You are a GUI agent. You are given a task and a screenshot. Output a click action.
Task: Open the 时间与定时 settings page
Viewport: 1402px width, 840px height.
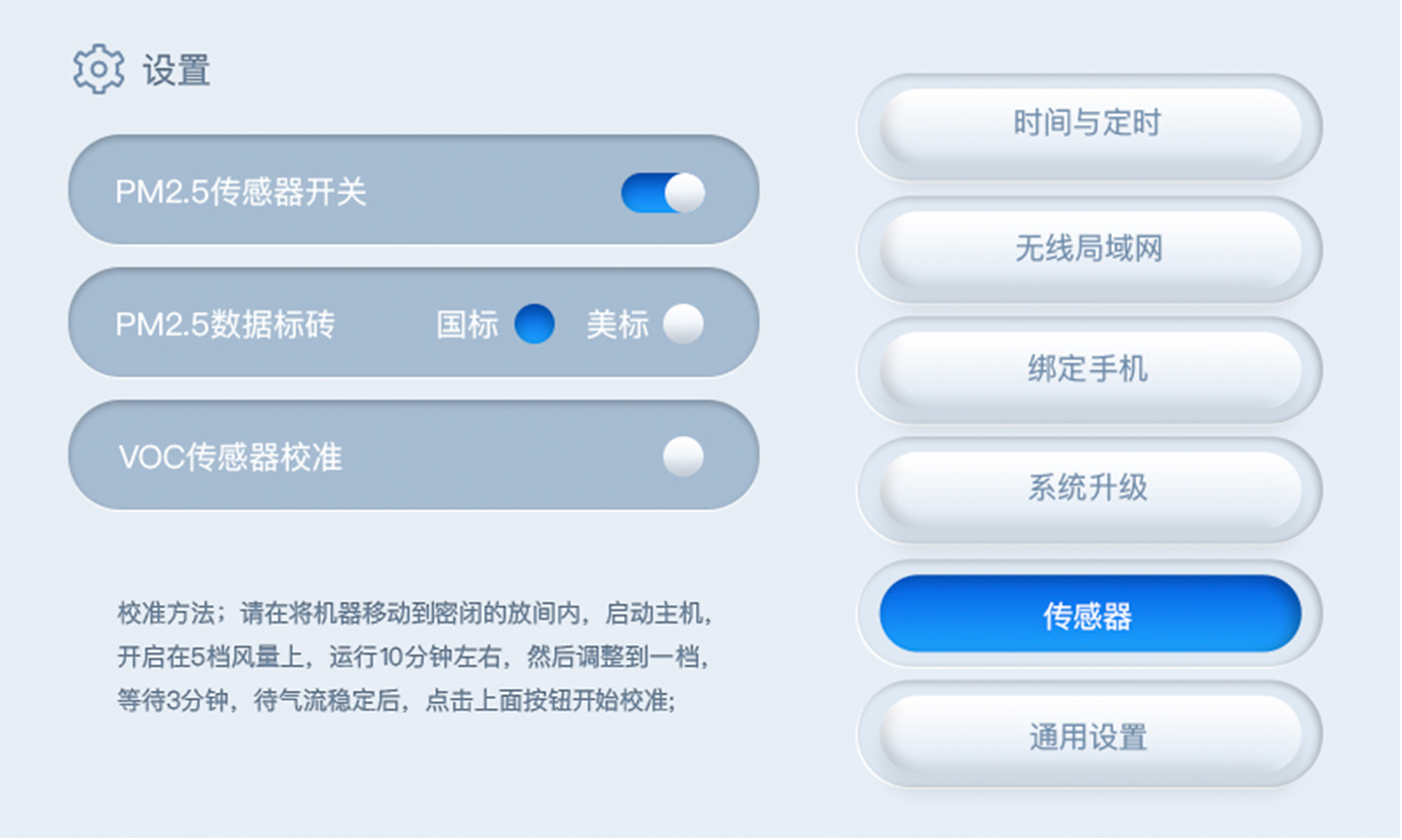point(1089,125)
